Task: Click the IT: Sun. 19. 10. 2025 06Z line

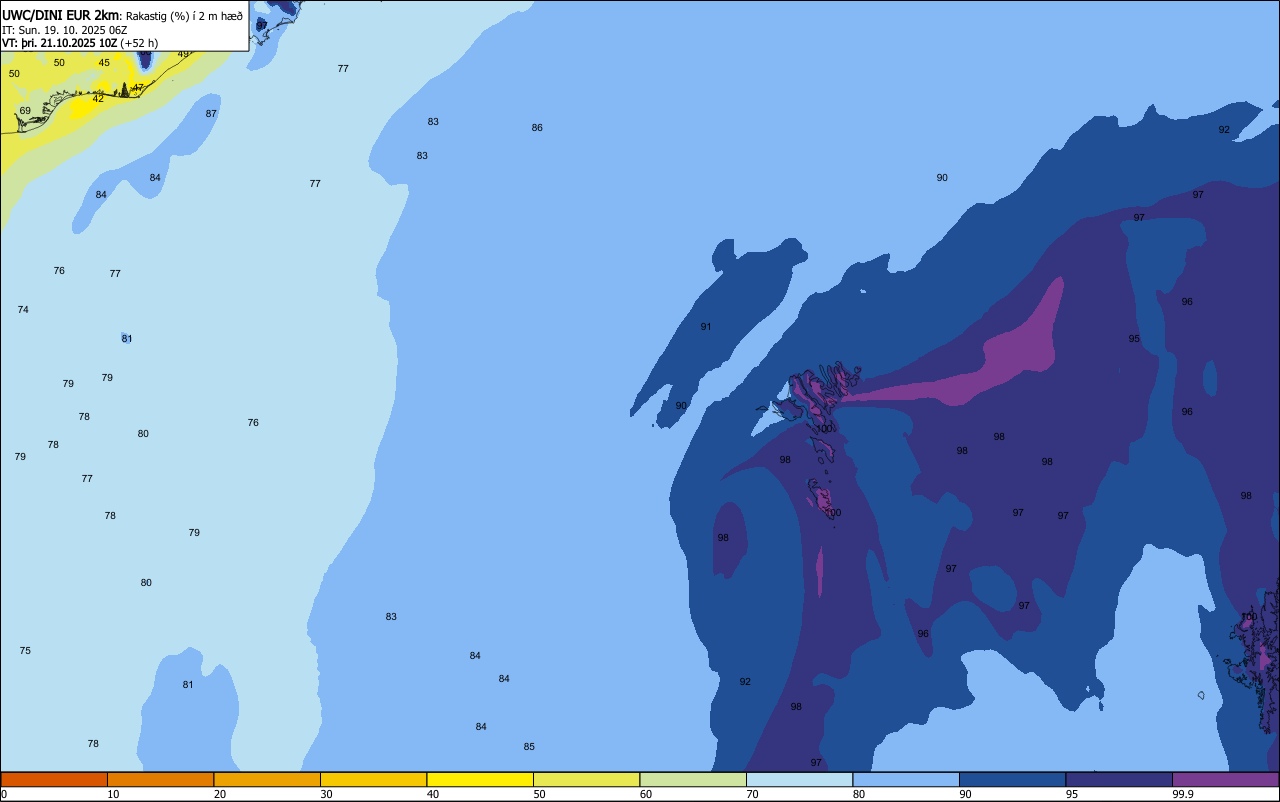Action: [x=64, y=29]
